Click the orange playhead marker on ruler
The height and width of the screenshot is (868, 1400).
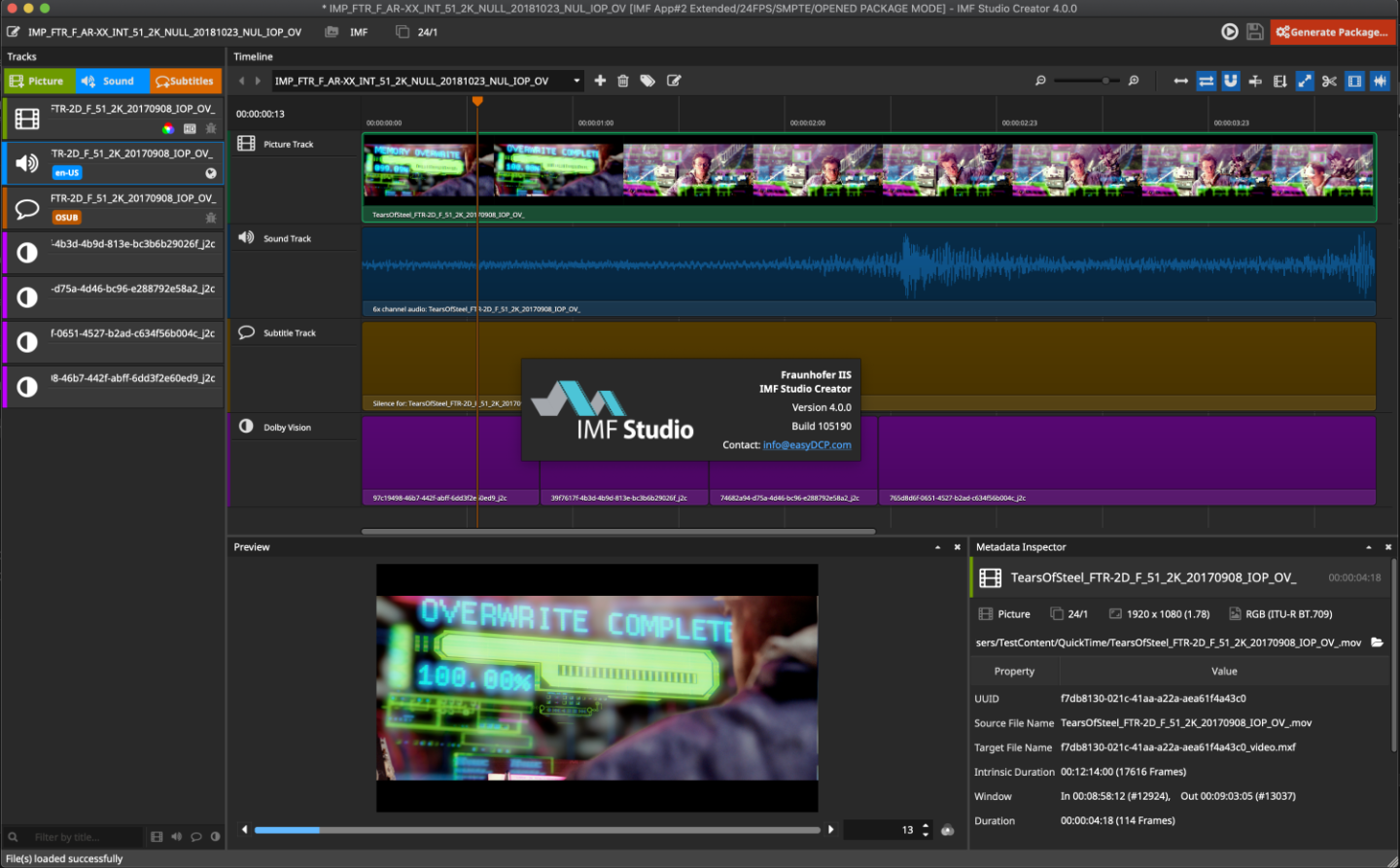click(x=477, y=101)
